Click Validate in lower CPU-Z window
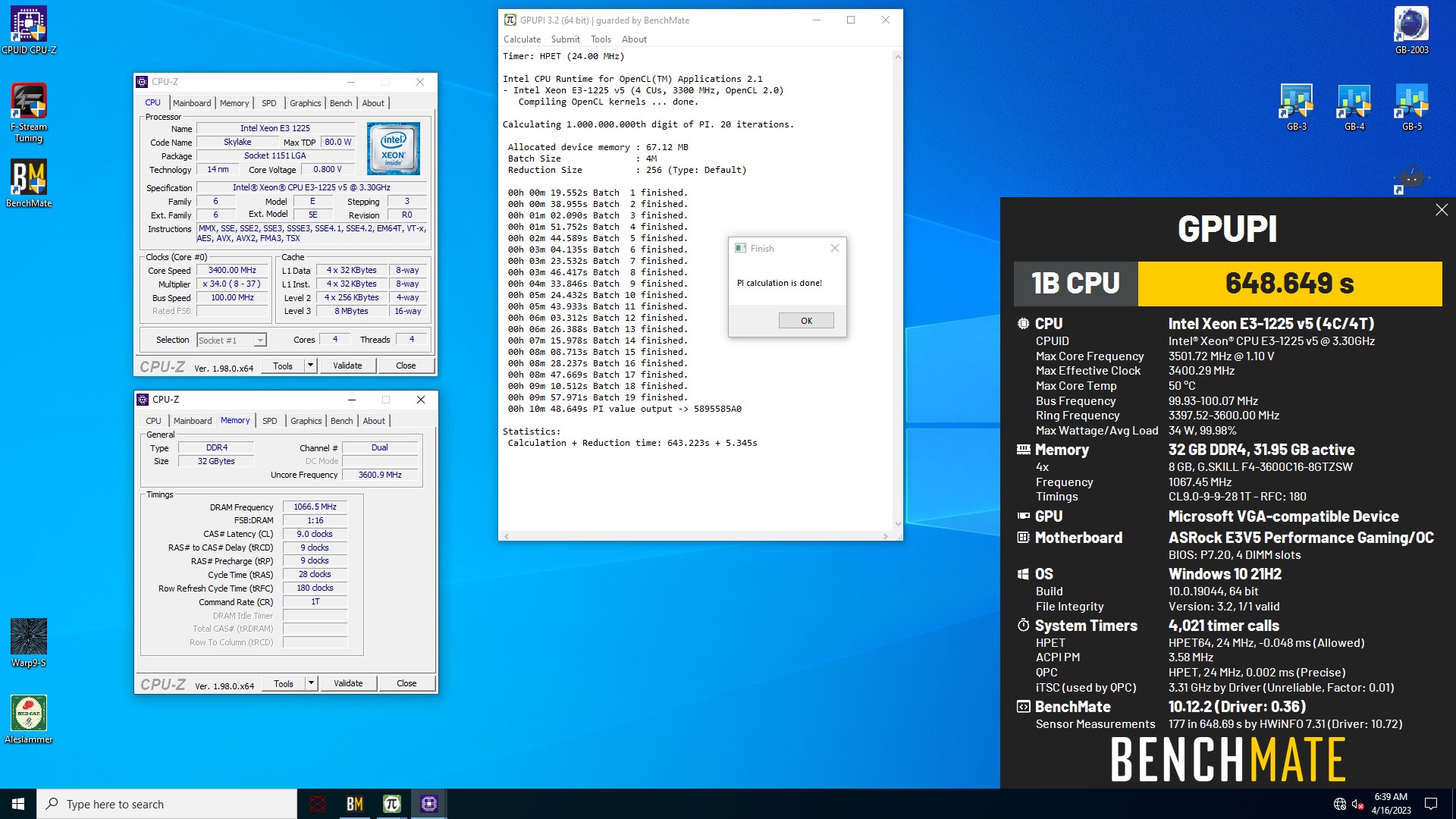 tap(348, 683)
